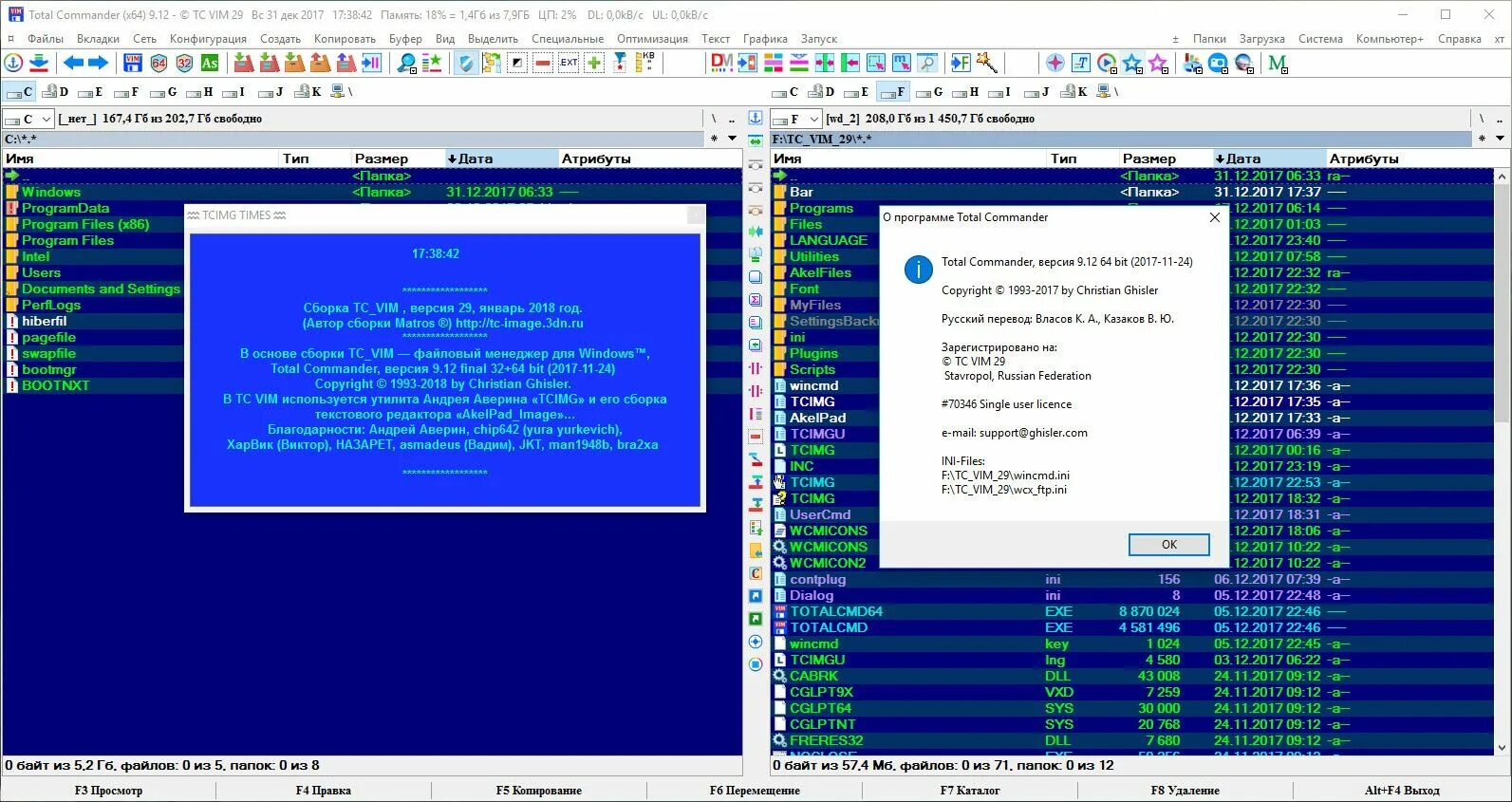The height and width of the screenshot is (802, 1512).
Task: Open the Оптимизация menu
Action: coord(652,39)
